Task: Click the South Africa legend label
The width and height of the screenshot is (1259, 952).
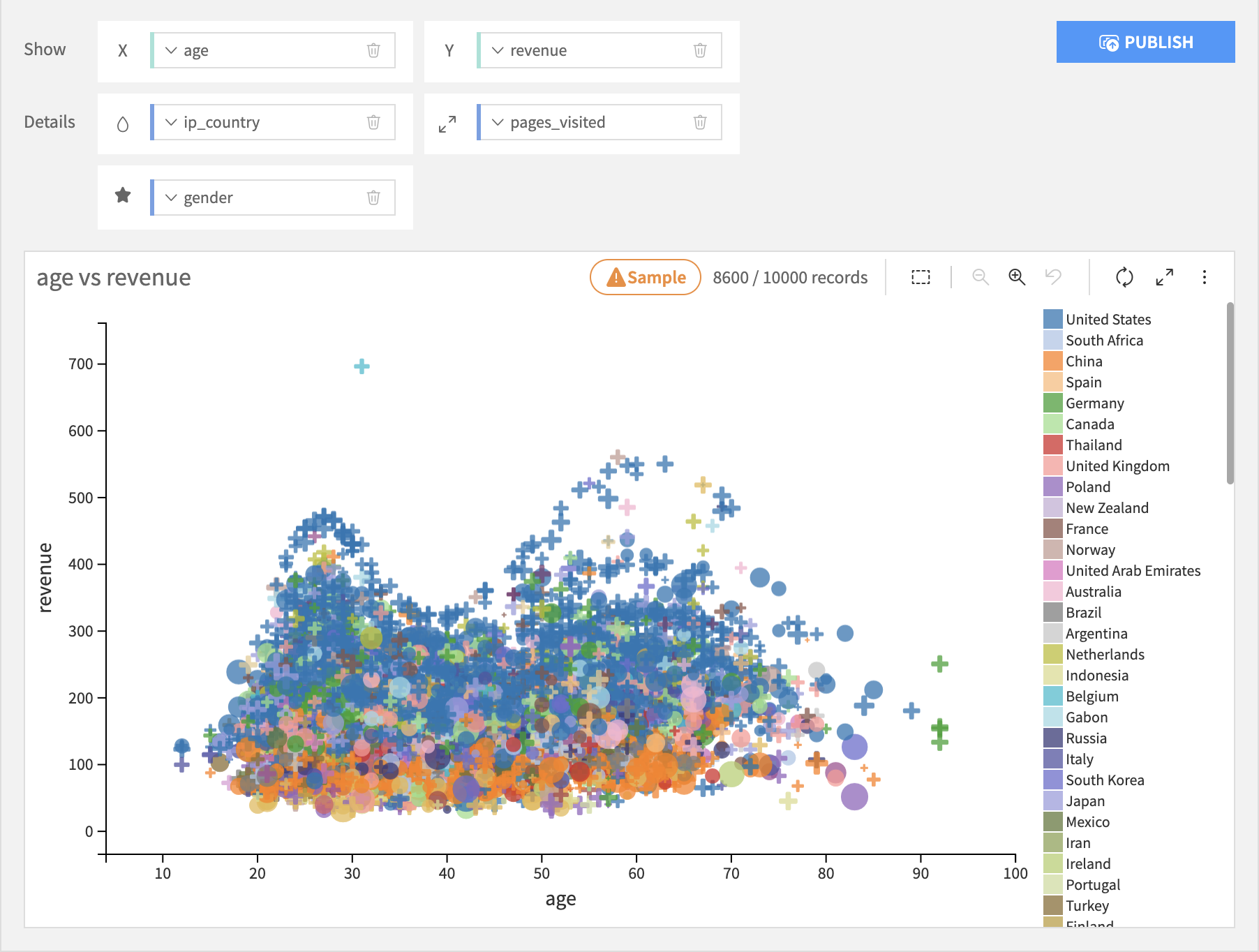Action: pos(1104,340)
